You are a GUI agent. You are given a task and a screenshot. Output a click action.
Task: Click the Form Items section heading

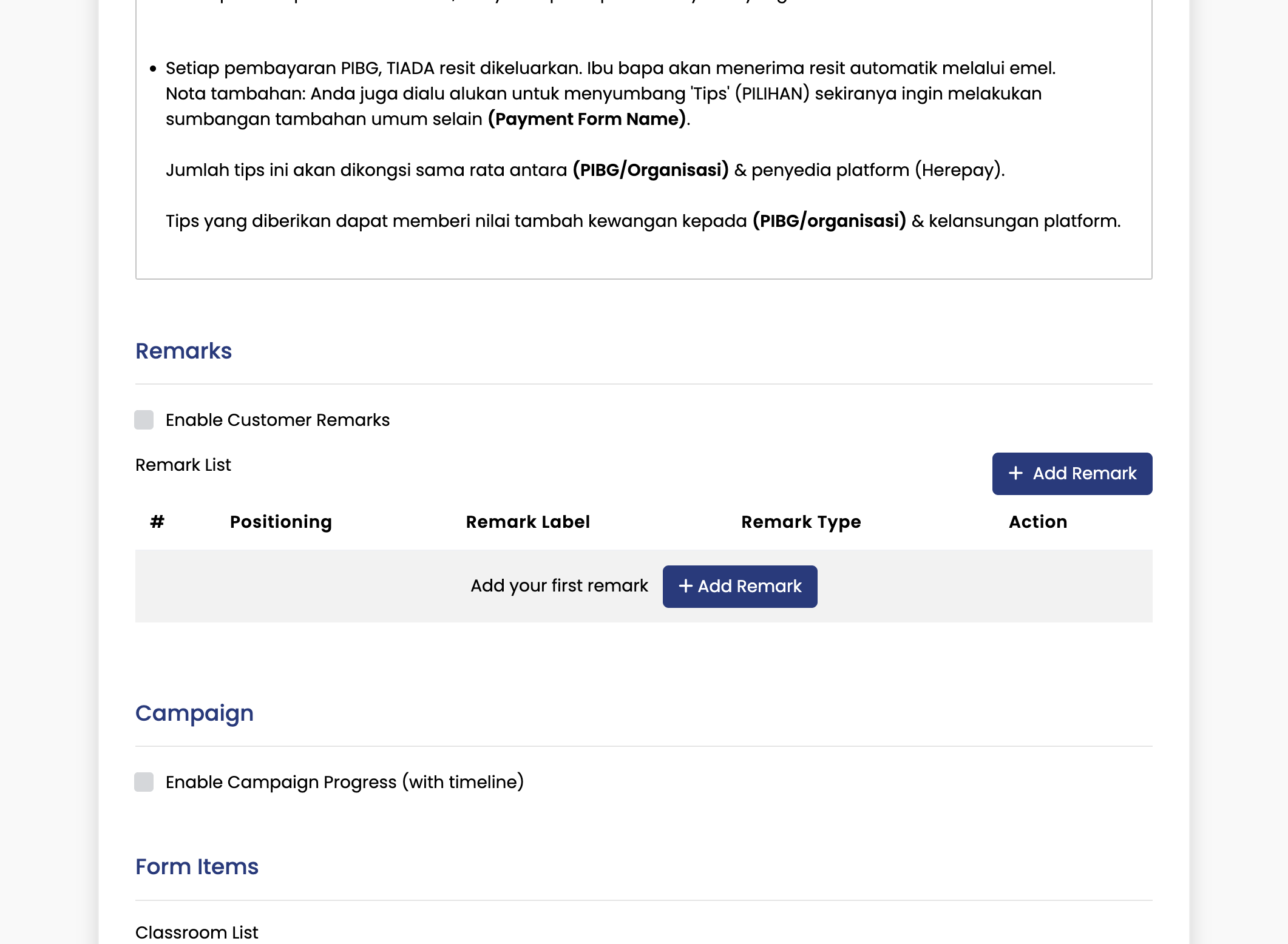[197, 867]
